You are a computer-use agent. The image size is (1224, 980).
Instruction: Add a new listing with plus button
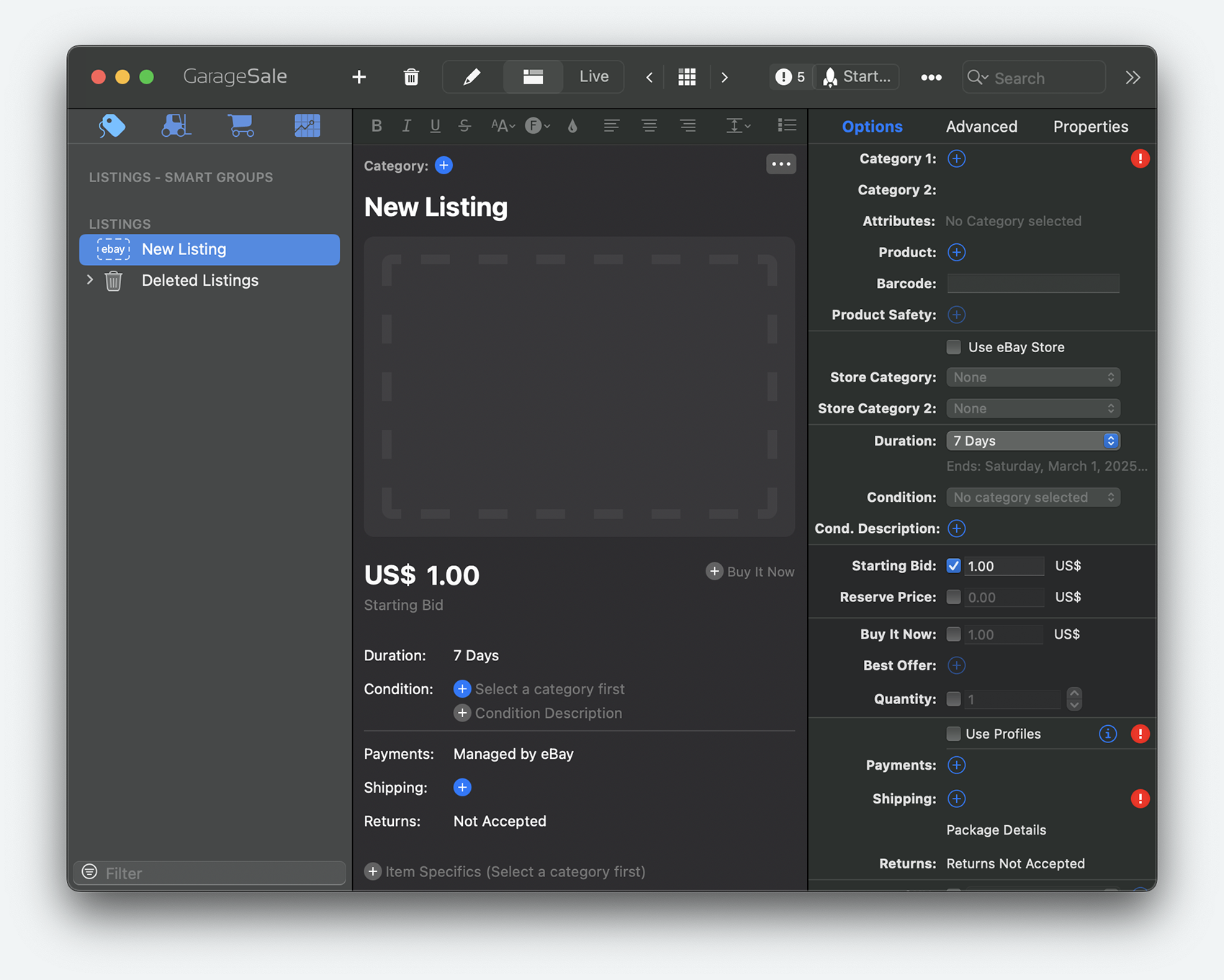(x=359, y=77)
